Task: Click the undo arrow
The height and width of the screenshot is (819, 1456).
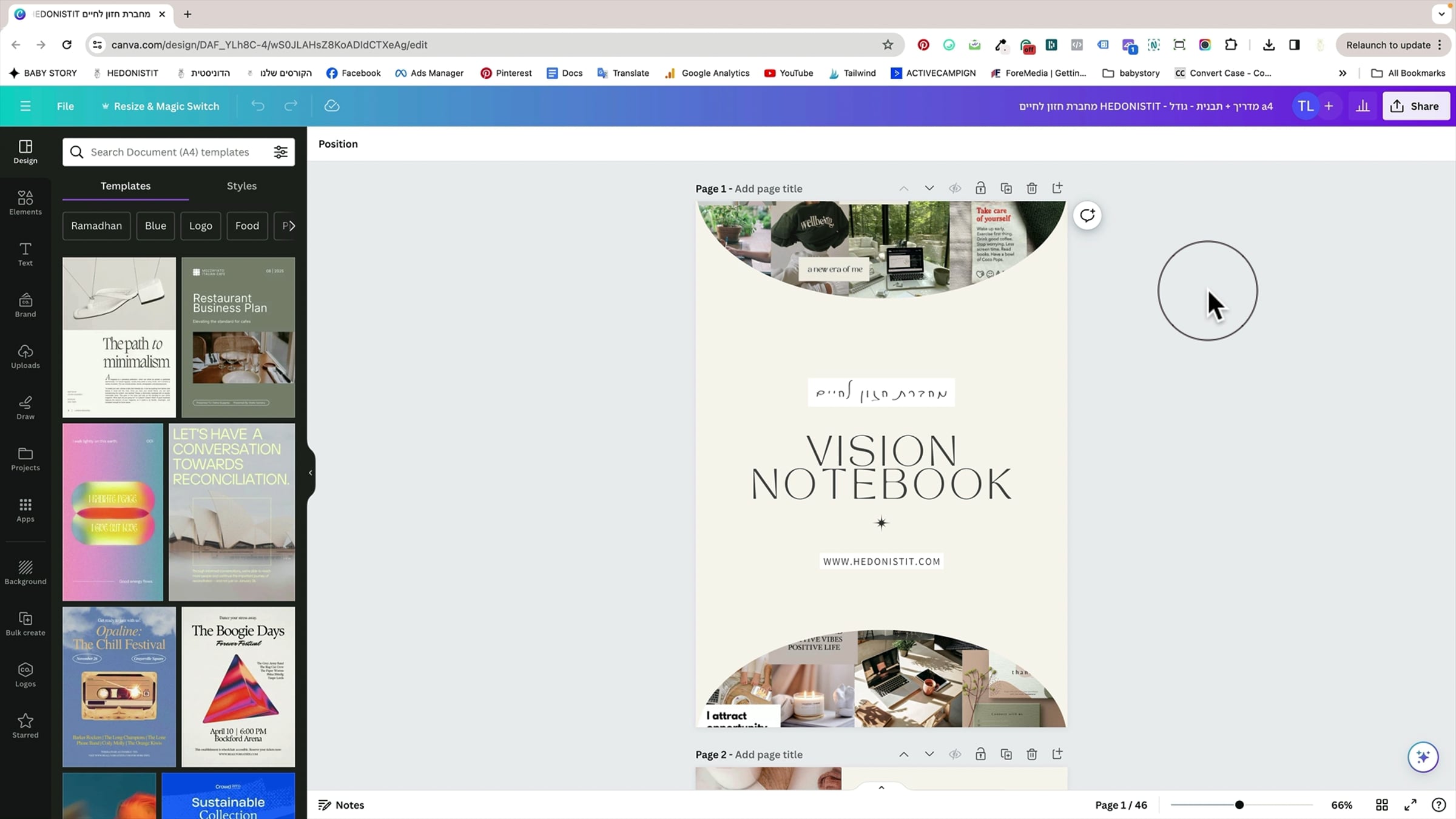Action: 258,106
